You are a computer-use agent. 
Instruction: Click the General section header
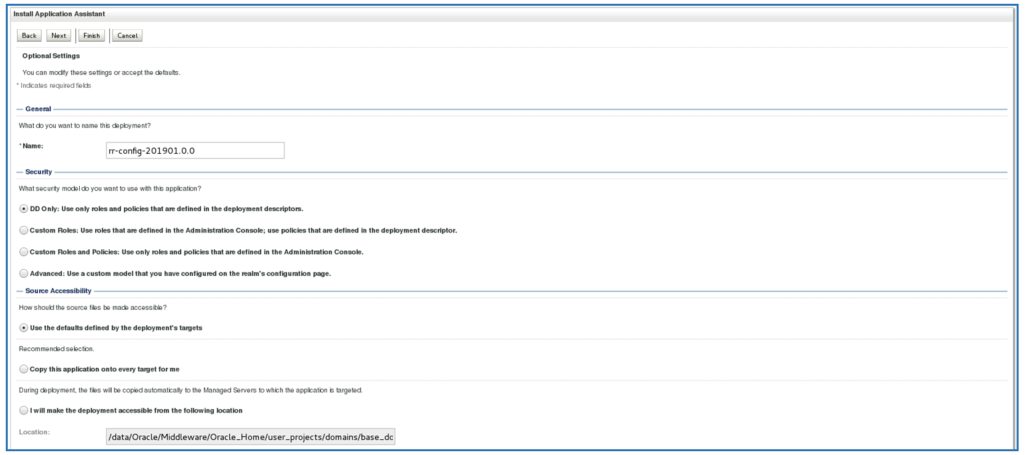[38, 109]
